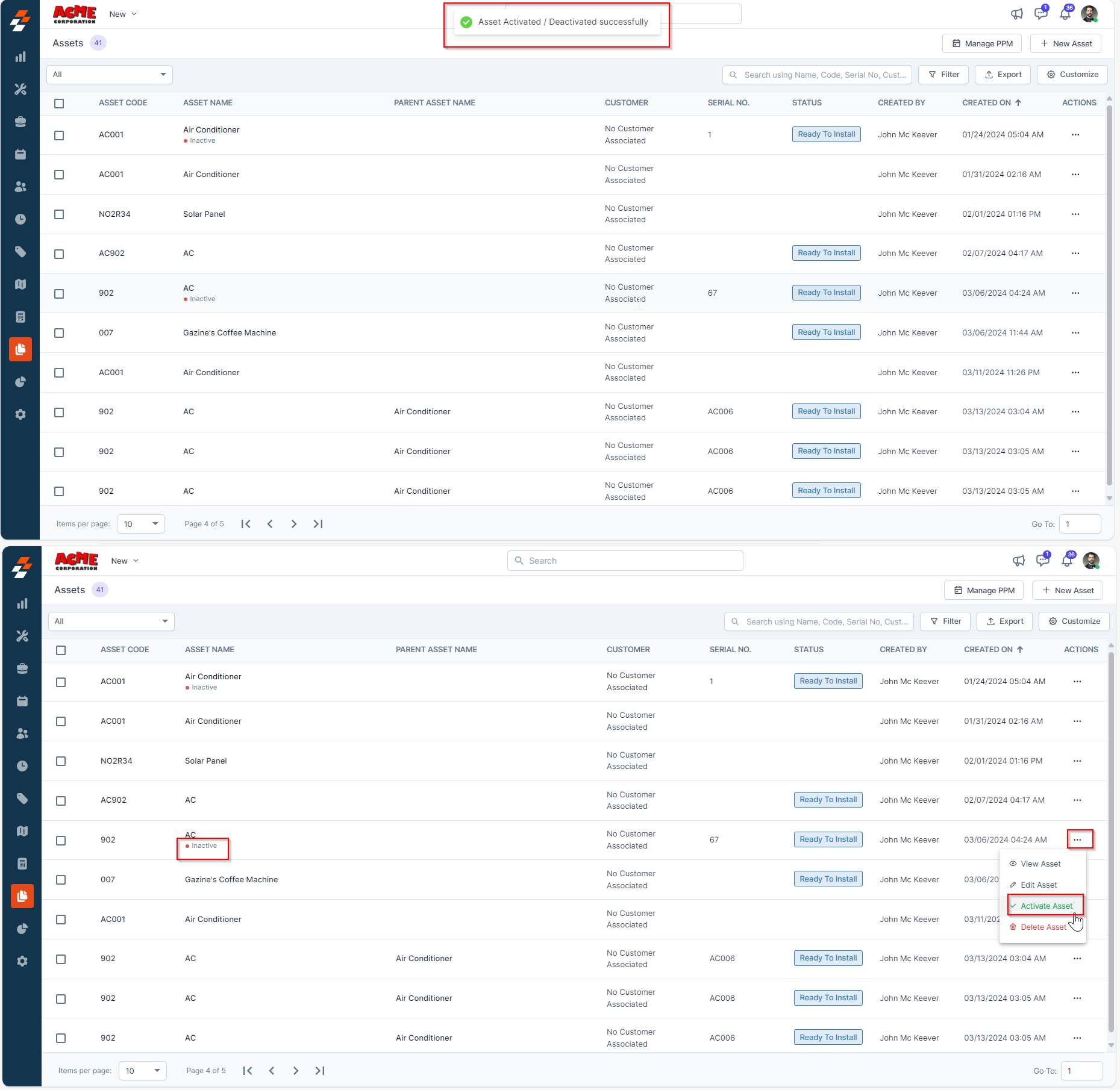Open Filter in the upper window toolbar
Image resolution: width=1120 pixels, height=1090 pixels.
click(943, 75)
